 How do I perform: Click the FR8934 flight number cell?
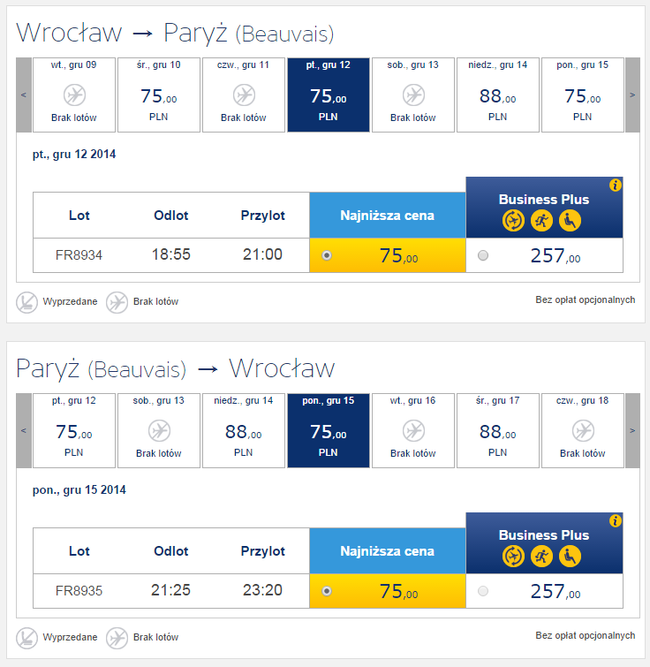(79, 256)
